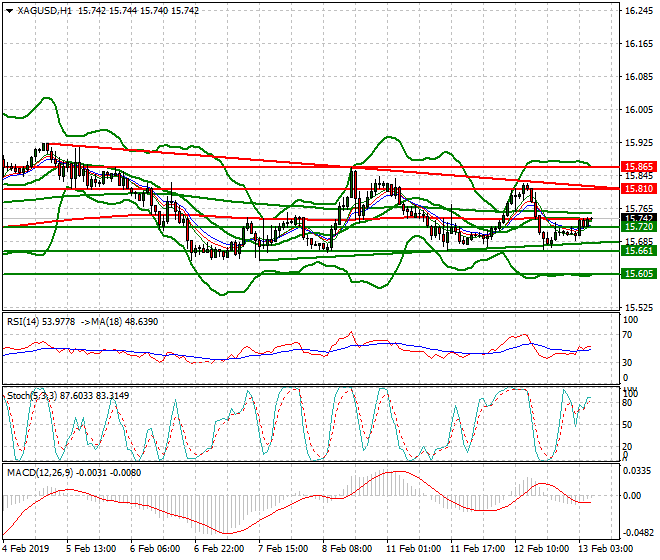
Task: Click the RSI scale level 70
Action: [627, 335]
